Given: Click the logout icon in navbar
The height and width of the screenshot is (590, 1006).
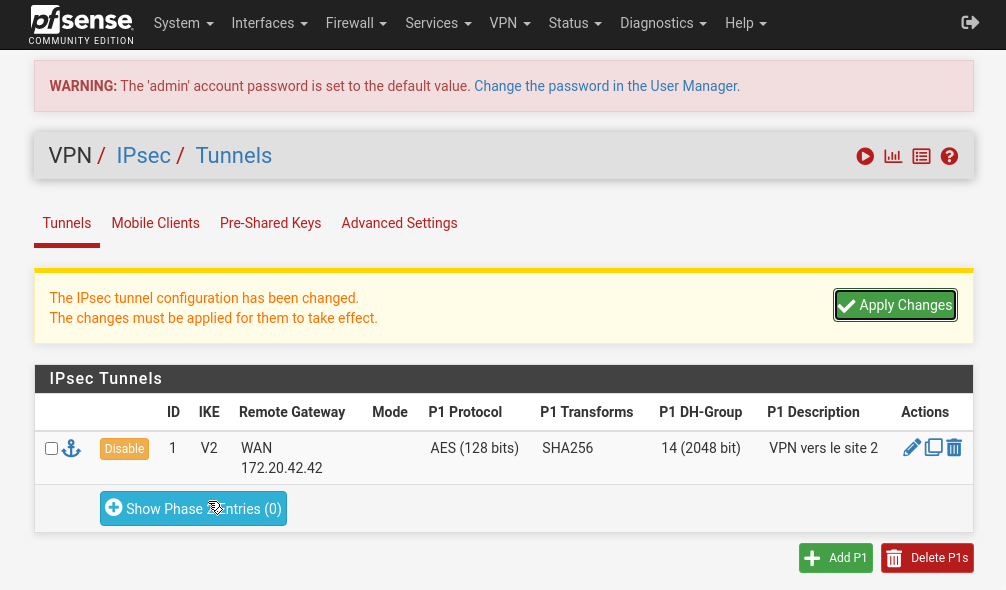Looking at the screenshot, I should (x=969, y=23).
